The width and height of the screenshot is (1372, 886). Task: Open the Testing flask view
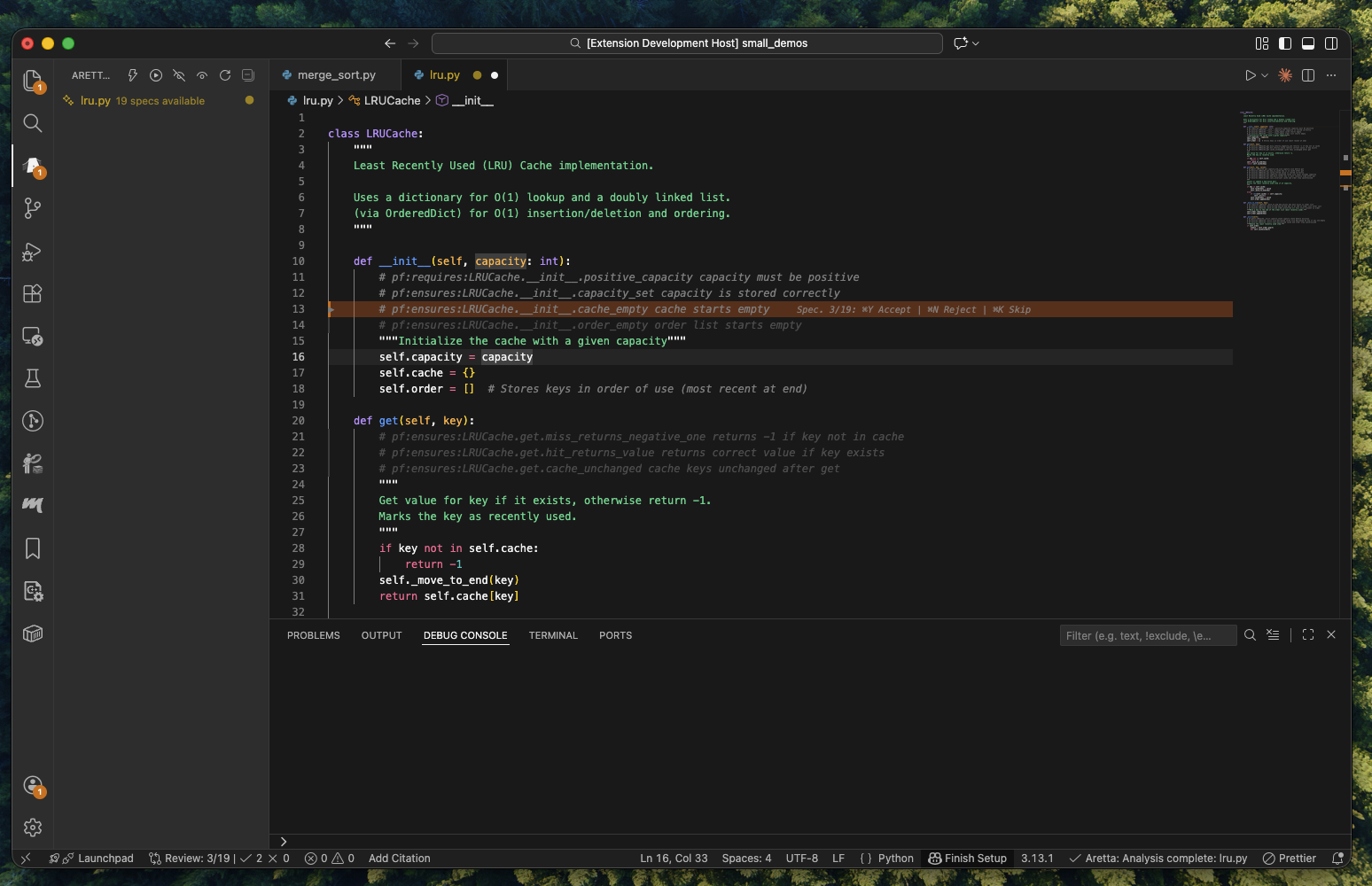pyautogui.click(x=33, y=378)
